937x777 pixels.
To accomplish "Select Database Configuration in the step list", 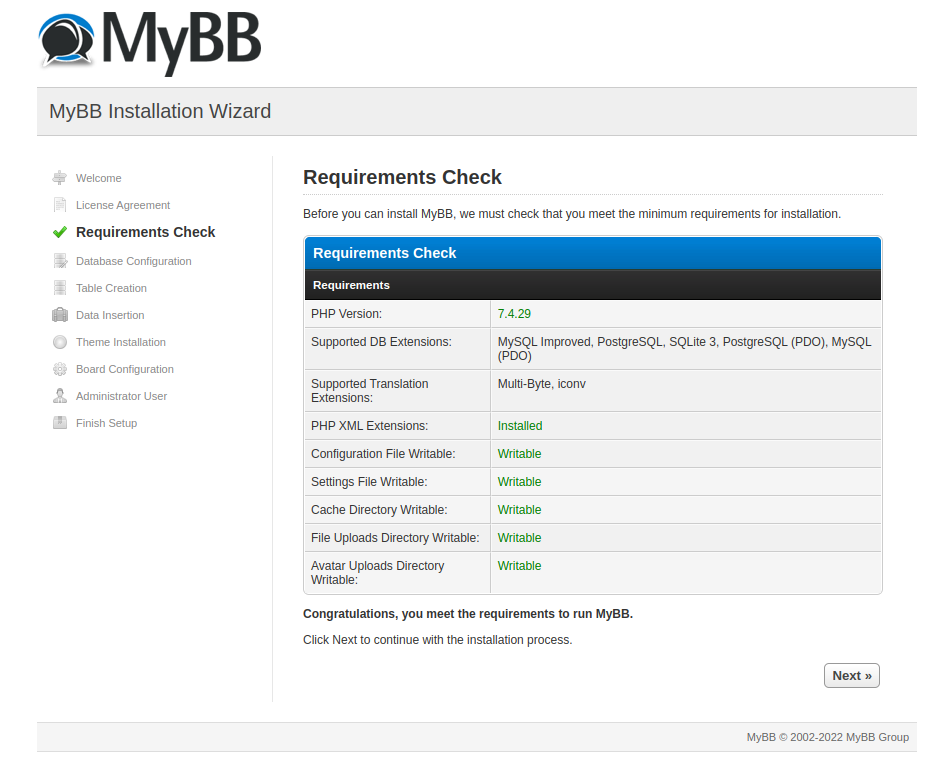I will [133, 261].
